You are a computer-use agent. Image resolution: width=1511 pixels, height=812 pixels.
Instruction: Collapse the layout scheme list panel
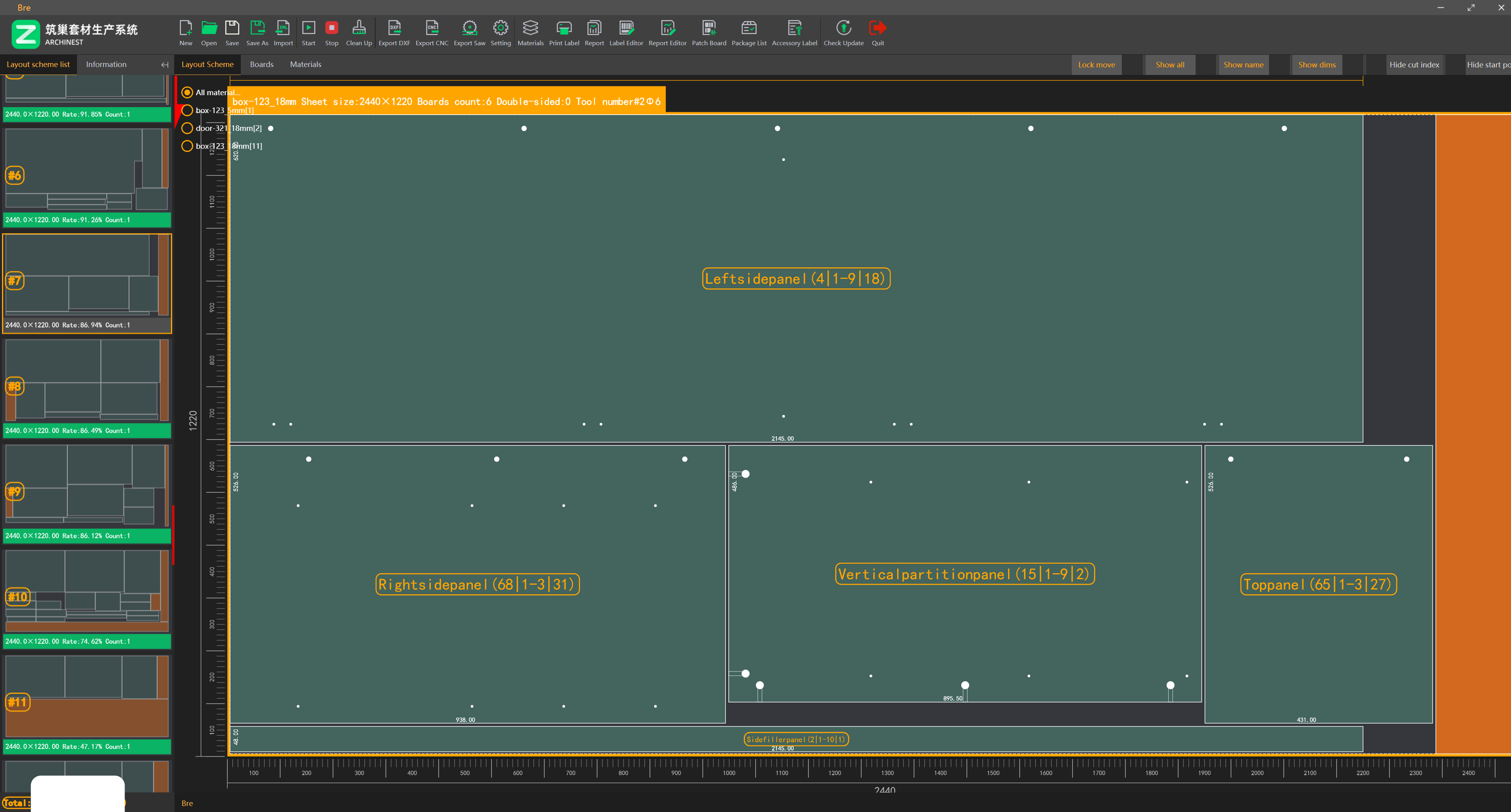(165, 65)
